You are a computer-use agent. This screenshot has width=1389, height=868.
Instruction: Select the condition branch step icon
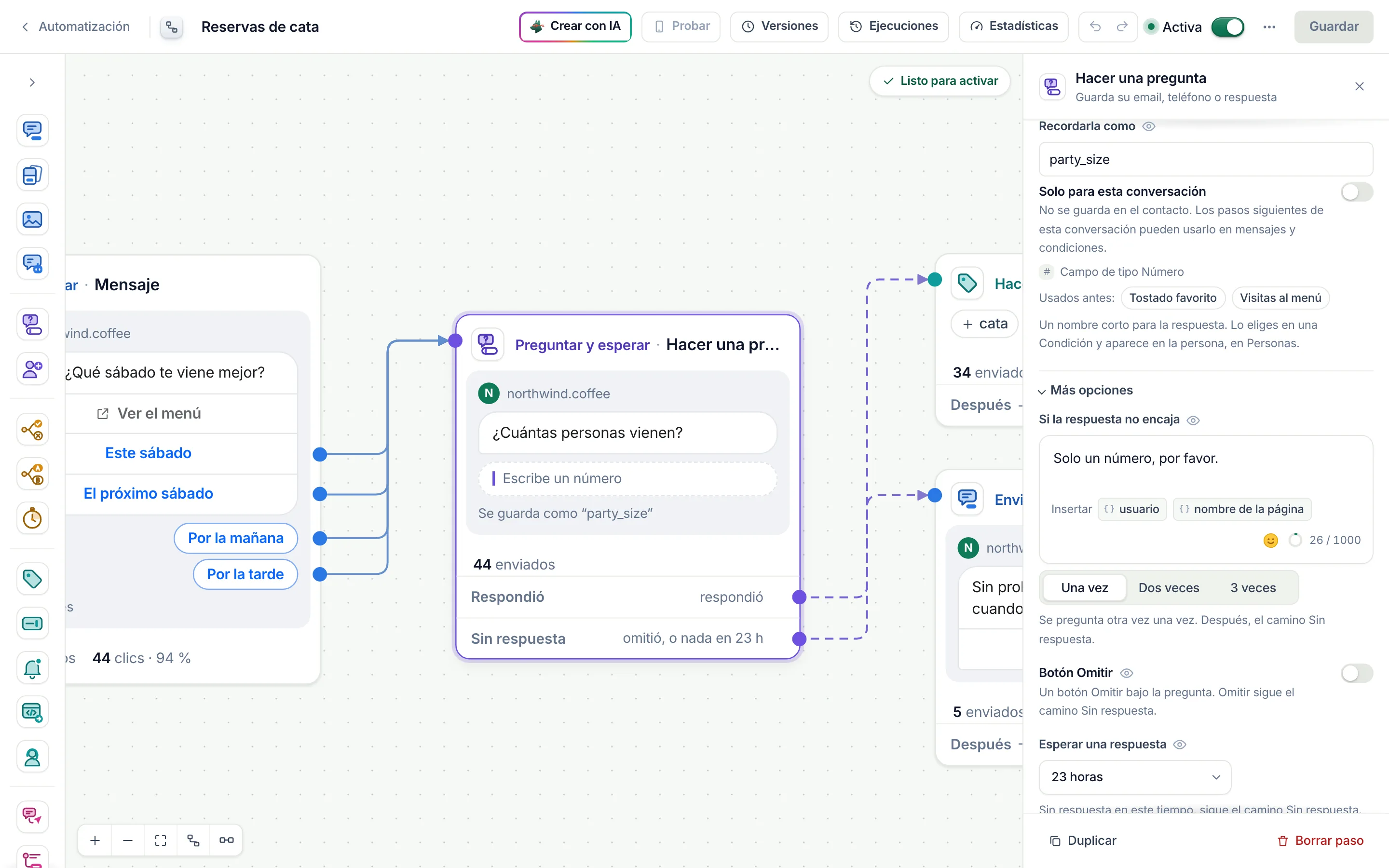click(32, 429)
